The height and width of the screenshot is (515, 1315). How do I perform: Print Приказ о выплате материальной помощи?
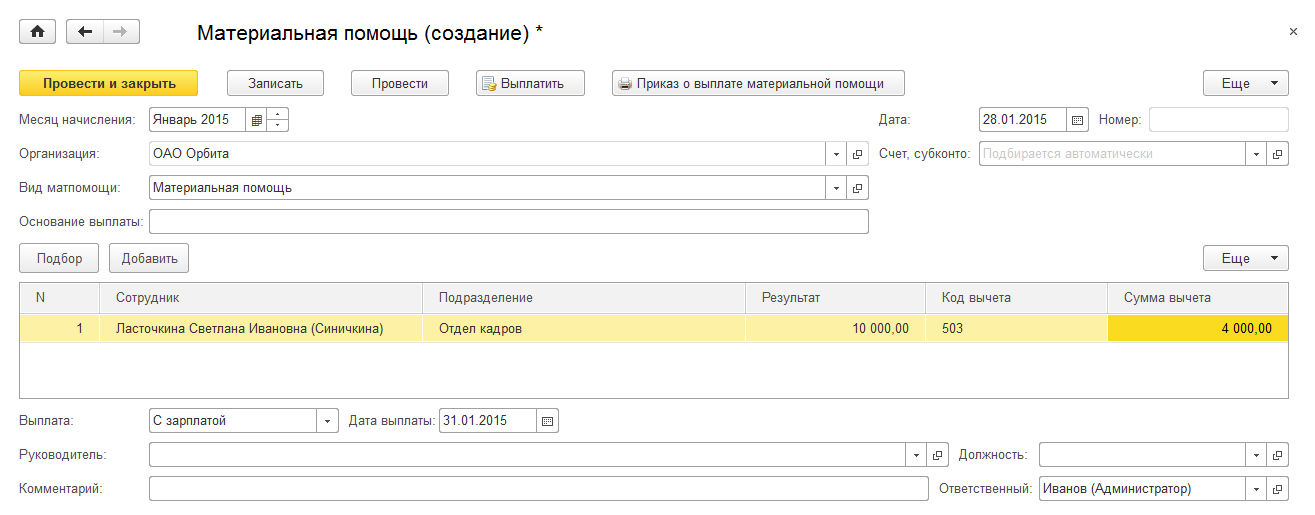pyautogui.click(x=759, y=83)
